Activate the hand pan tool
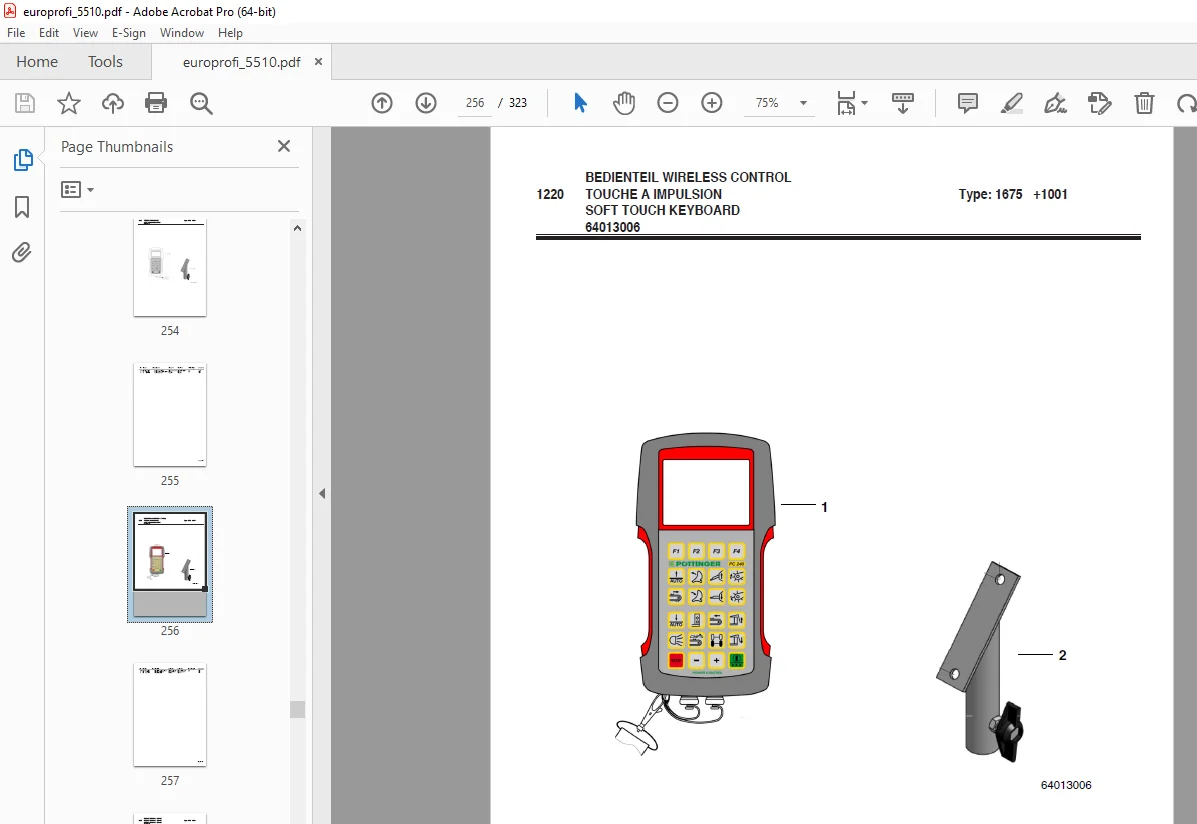 (624, 103)
